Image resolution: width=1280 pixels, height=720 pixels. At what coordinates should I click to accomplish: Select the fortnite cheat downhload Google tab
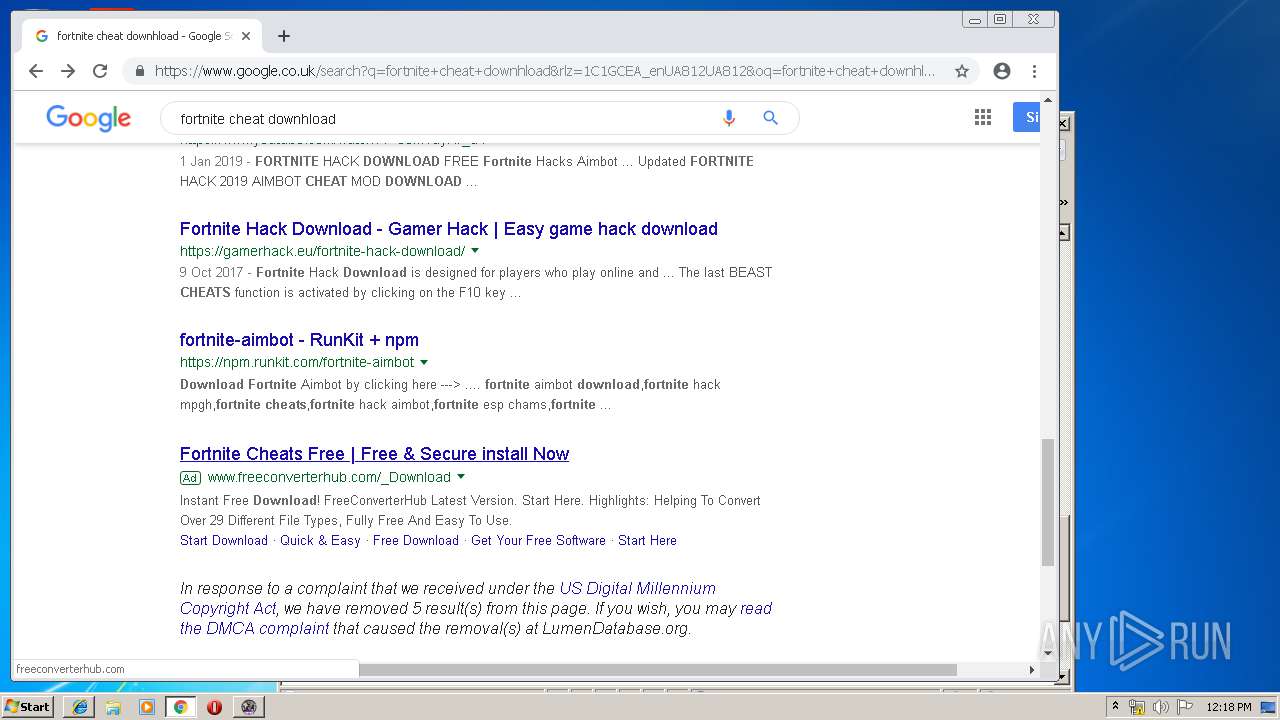(140, 36)
